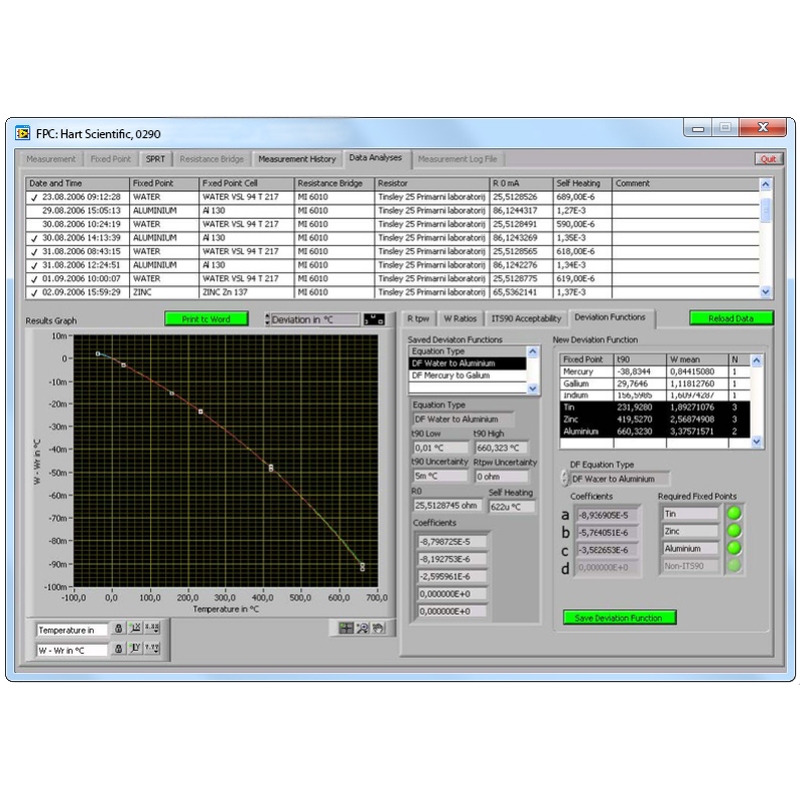Click Save Deviation Function button
The height and width of the screenshot is (800, 800).
click(x=618, y=618)
